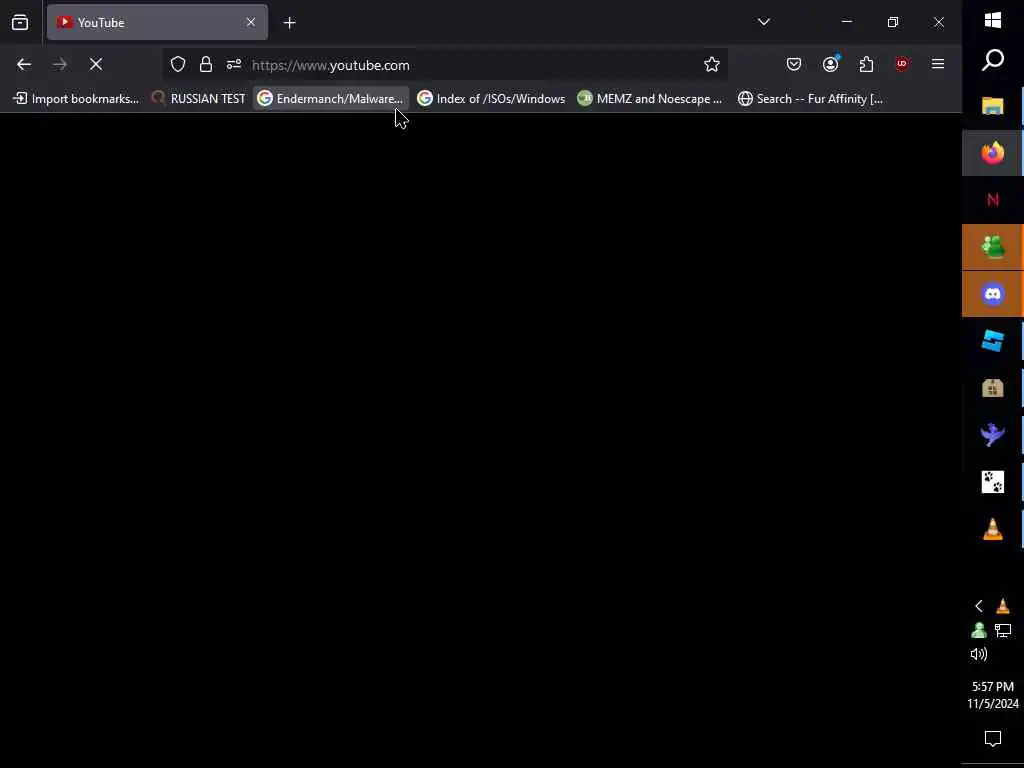
Task: Click green messenger tray icon
Action: click(x=979, y=630)
